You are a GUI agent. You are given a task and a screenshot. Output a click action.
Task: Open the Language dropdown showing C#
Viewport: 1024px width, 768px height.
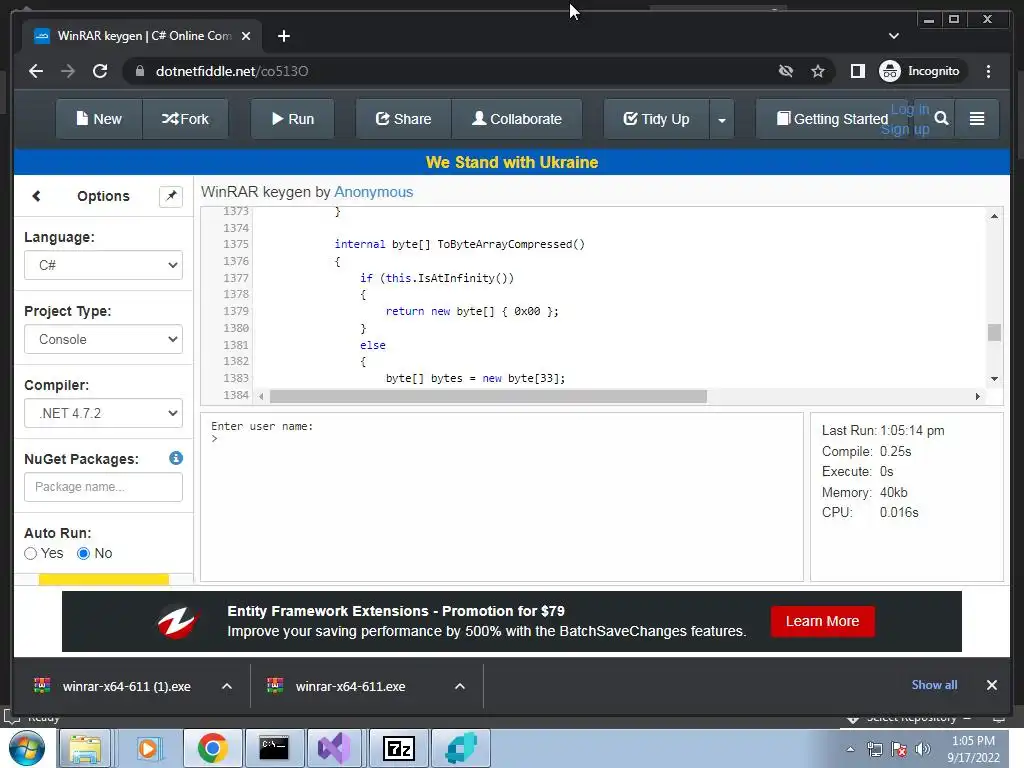tap(103, 265)
